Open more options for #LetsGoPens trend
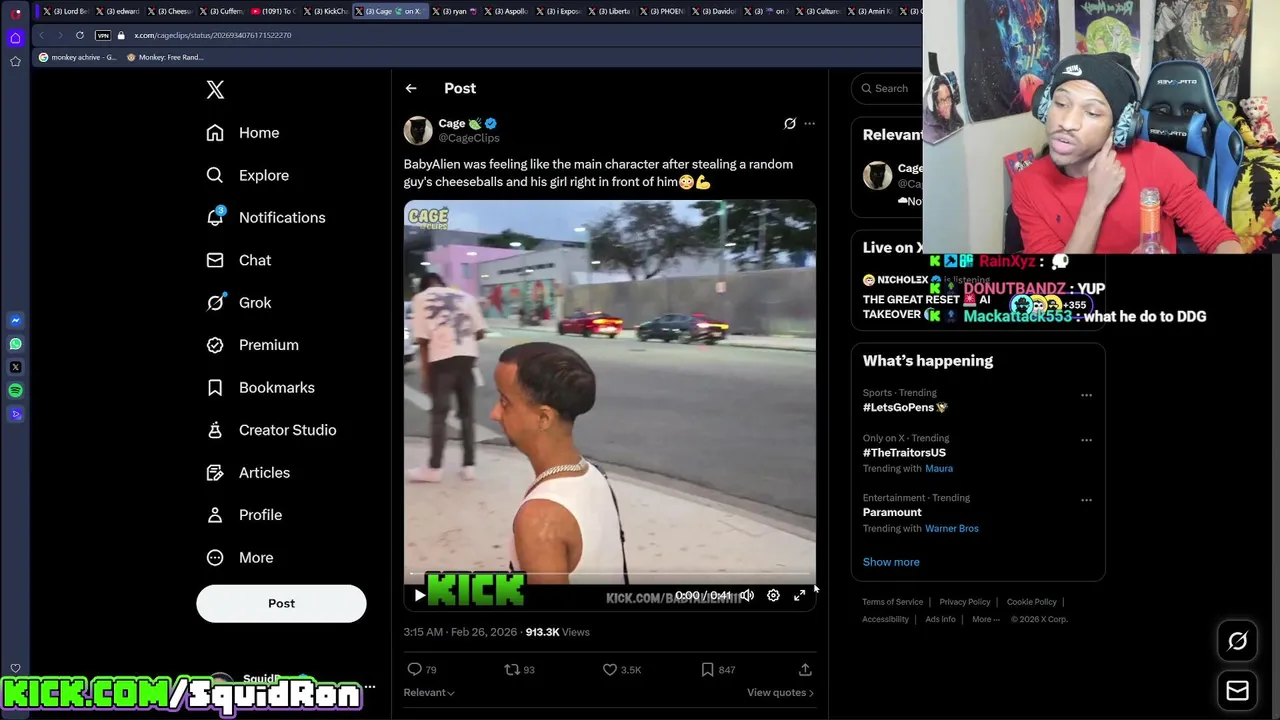This screenshot has height=720, width=1280. point(1086,395)
